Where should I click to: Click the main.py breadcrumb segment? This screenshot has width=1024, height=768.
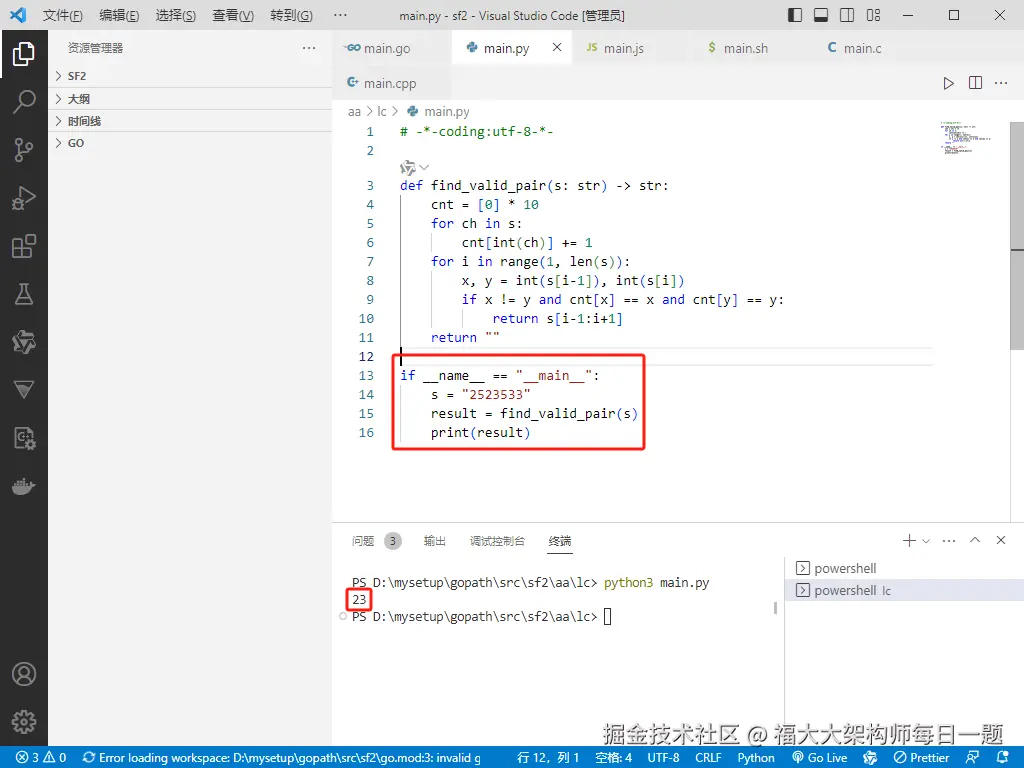tap(439, 112)
